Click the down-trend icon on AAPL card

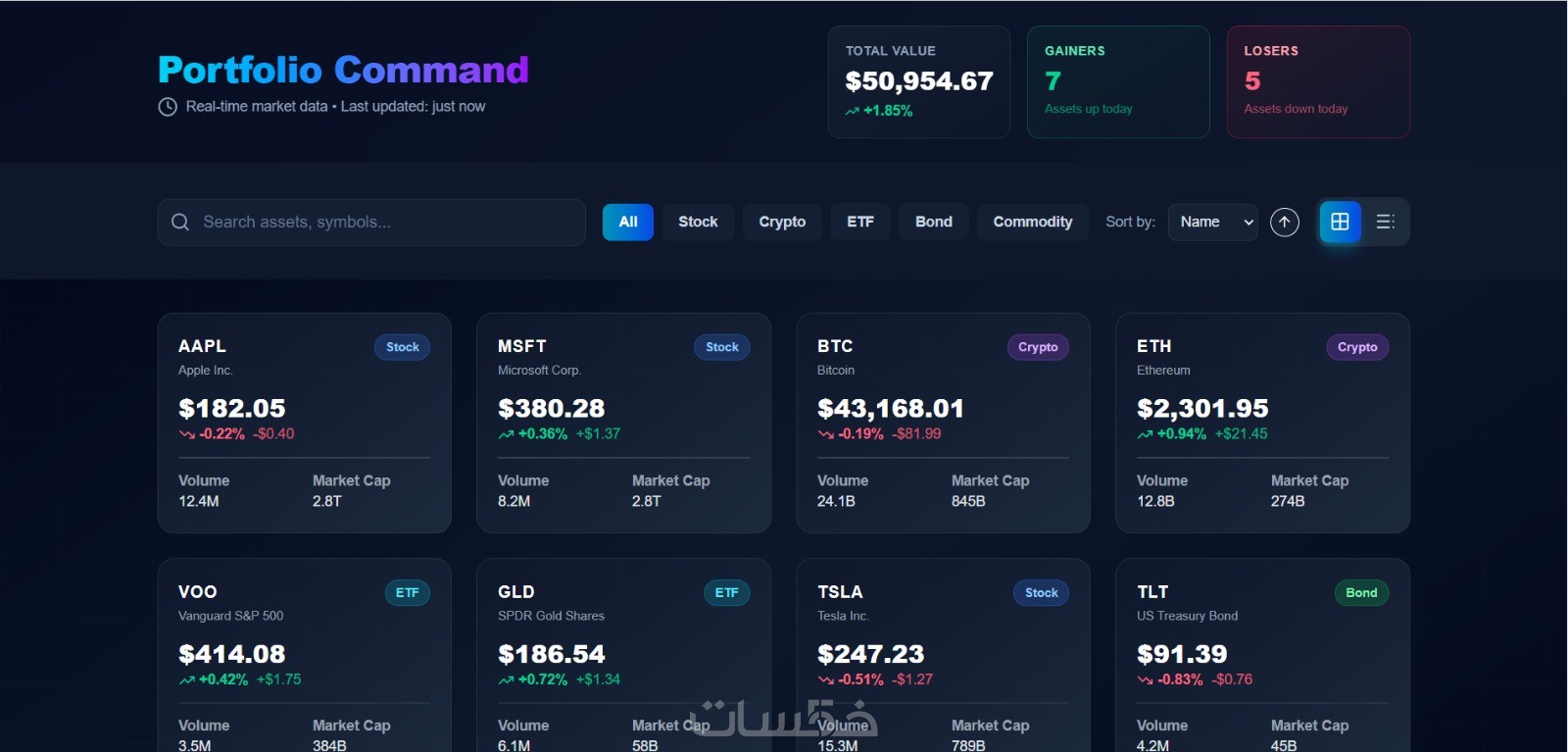click(x=186, y=434)
